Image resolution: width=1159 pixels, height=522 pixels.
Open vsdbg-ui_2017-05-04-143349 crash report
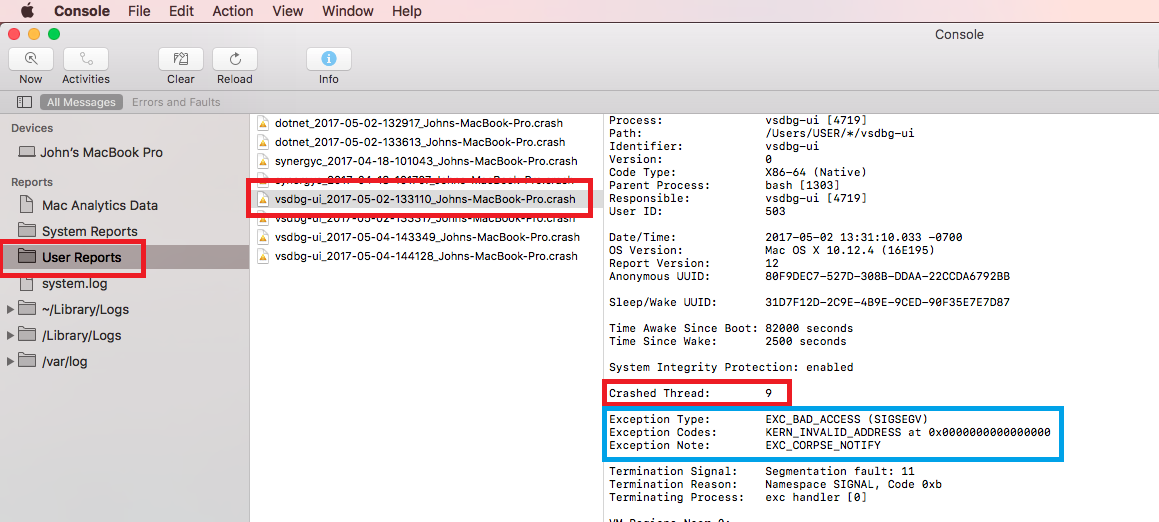tap(426, 237)
